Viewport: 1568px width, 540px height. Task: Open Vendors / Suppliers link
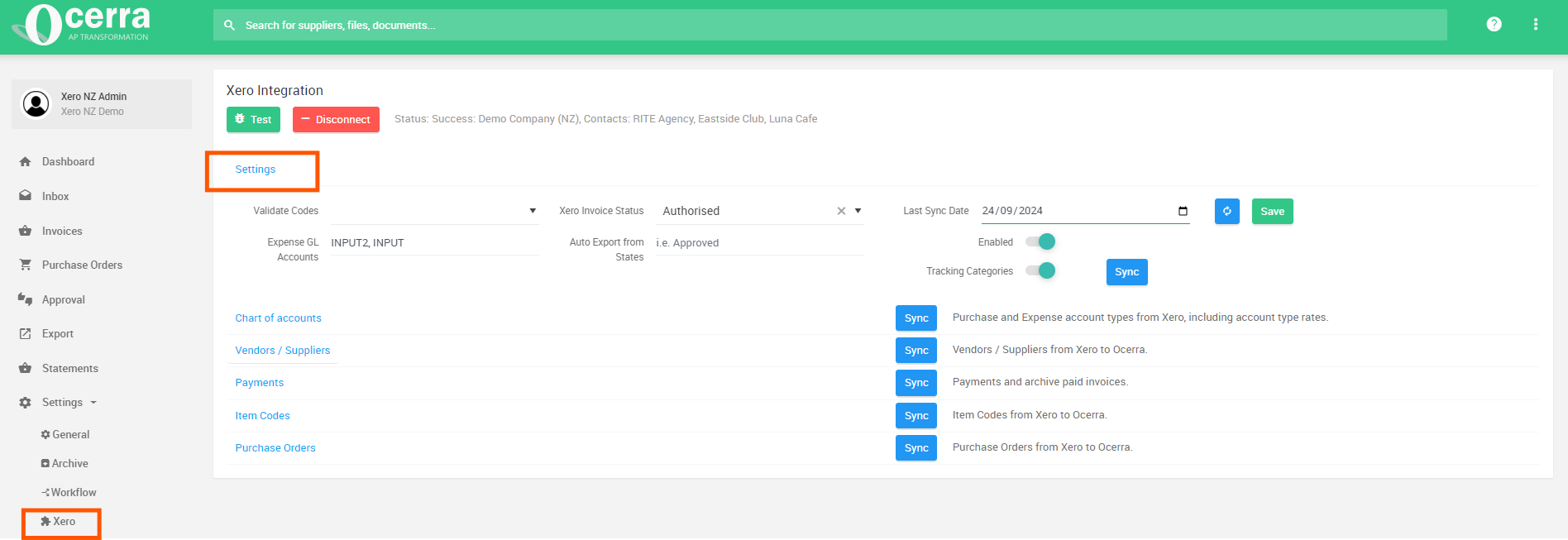tap(283, 351)
